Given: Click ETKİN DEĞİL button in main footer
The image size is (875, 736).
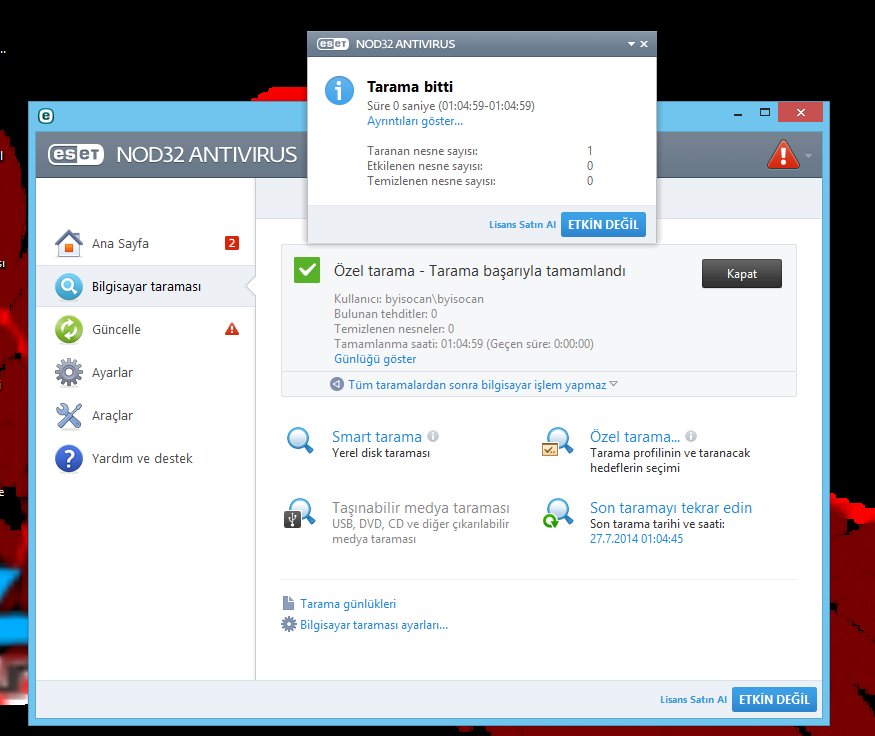Looking at the screenshot, I should click(774, 700).
